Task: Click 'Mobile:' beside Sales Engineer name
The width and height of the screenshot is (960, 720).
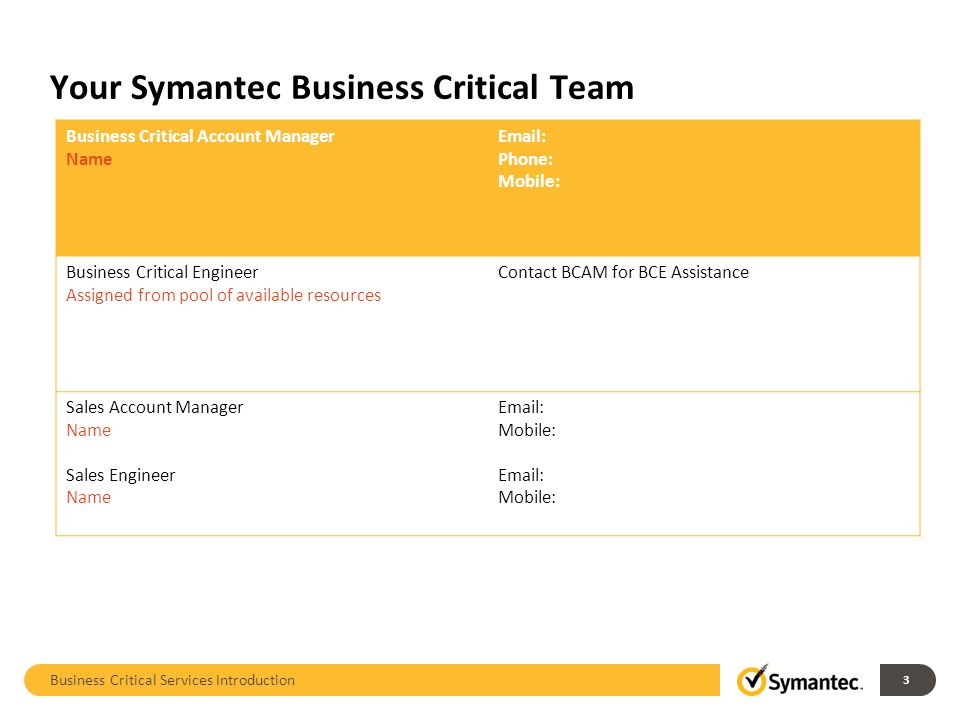Action: pyautogui.click(x=527, y=497)
